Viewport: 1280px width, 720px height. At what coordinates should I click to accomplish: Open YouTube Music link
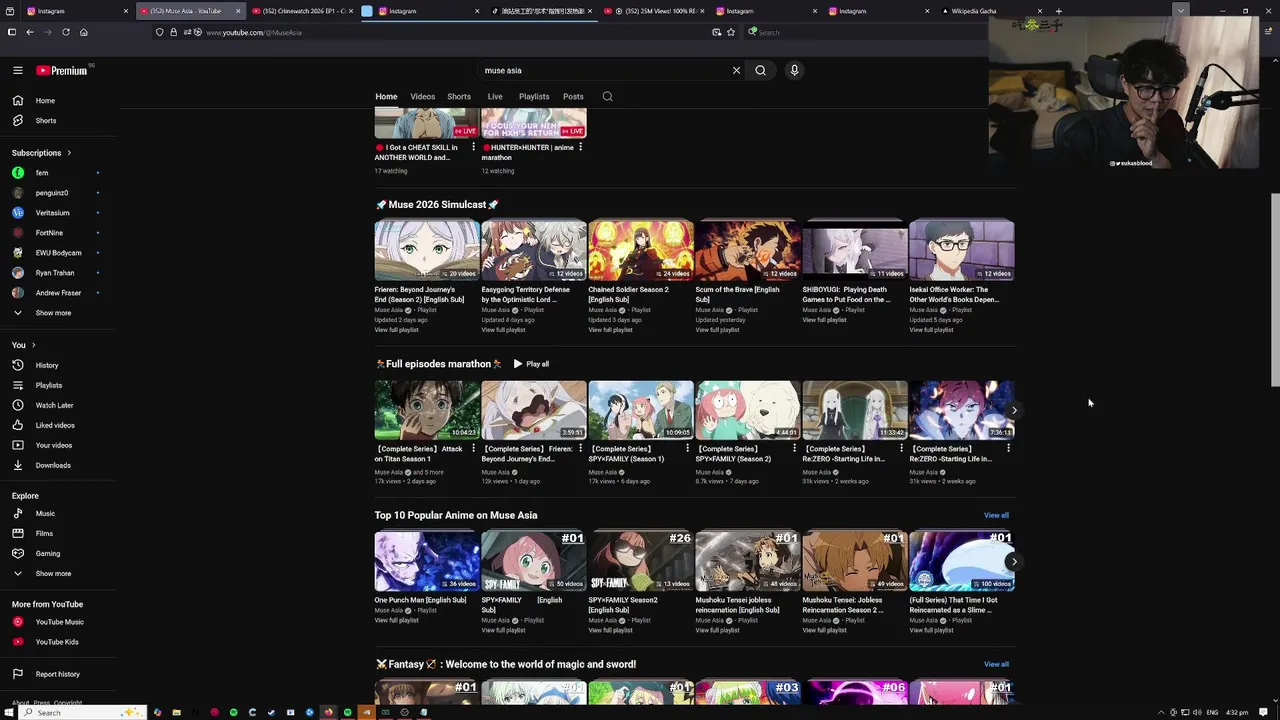click(59, 622)
